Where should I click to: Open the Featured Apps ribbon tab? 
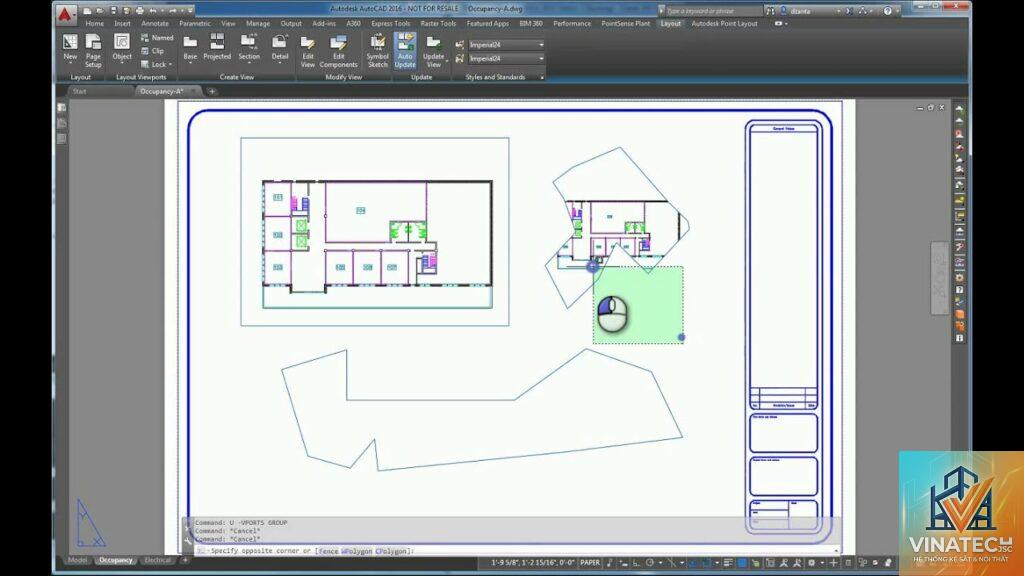(488, 24)
